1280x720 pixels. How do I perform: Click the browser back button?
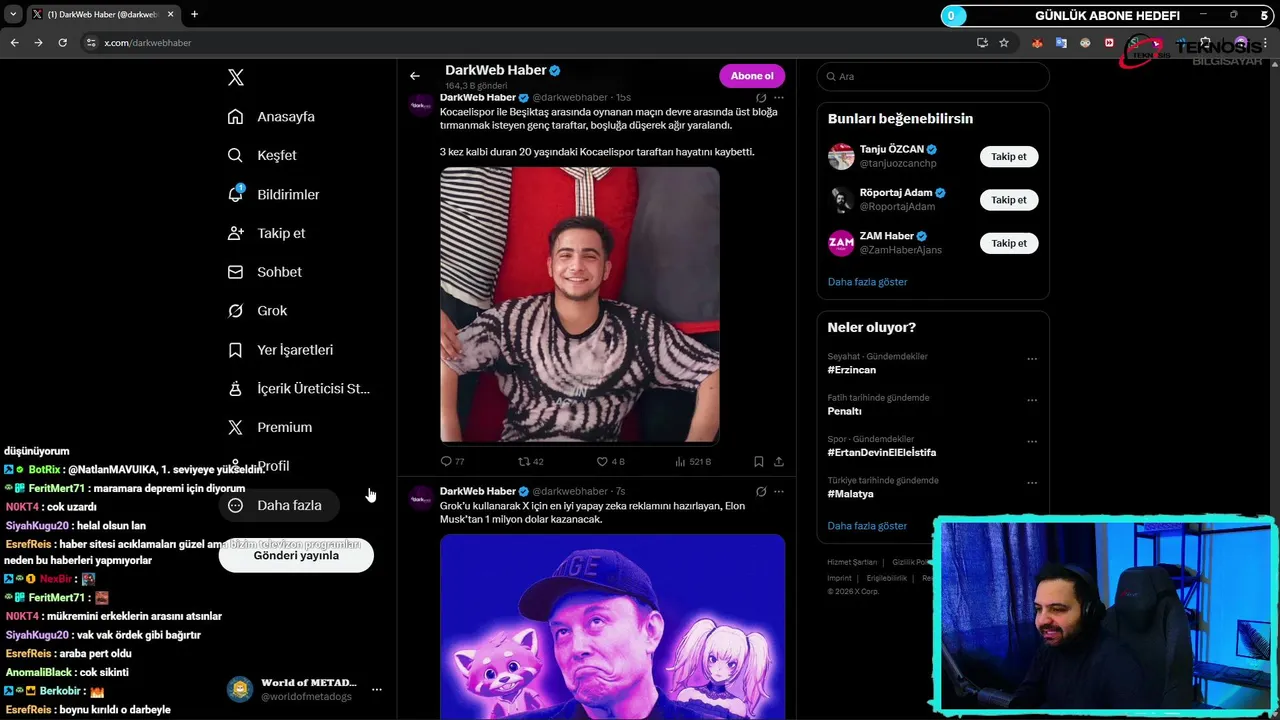coord(14,43)
